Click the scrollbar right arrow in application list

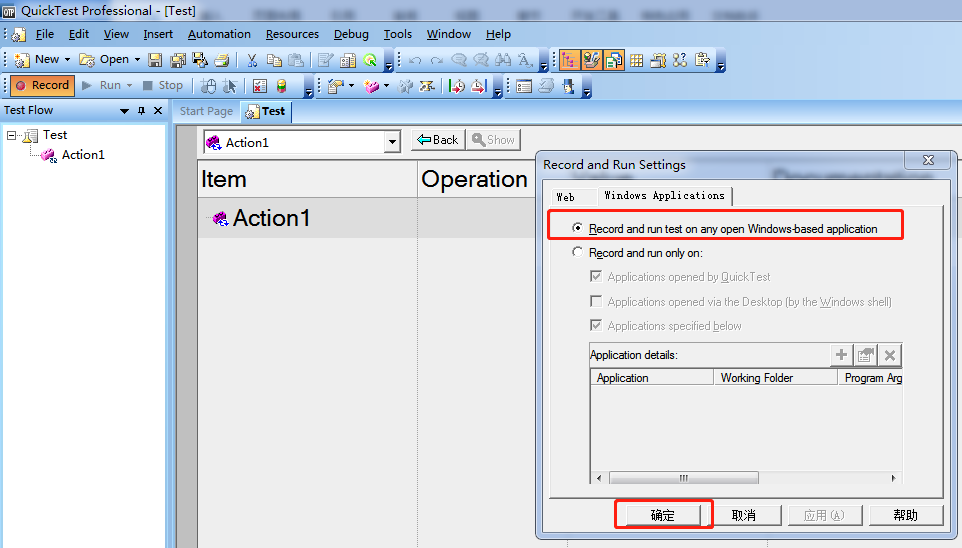pos(893,478)
